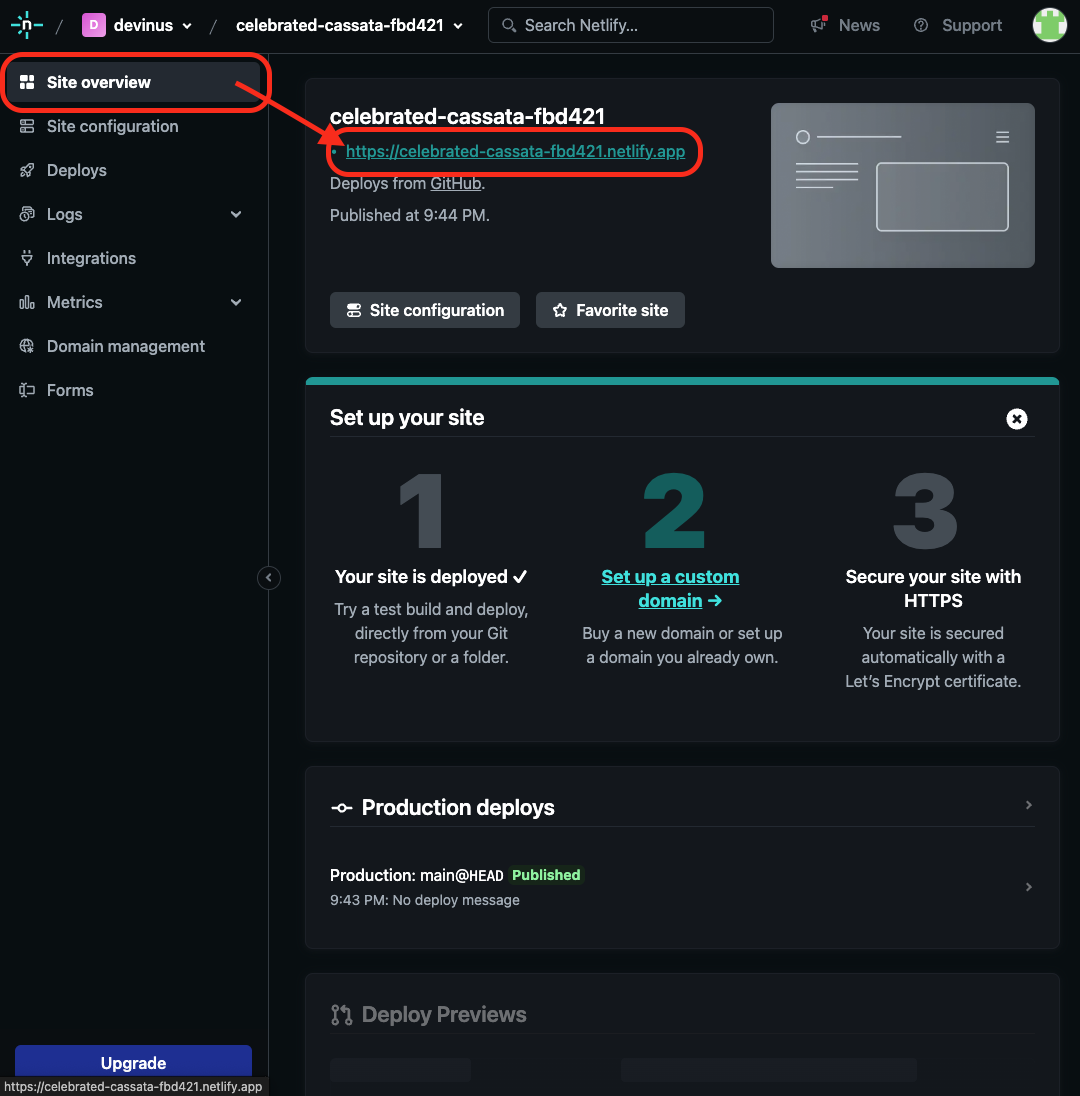1080x1096 pixels.
Task: Open notifications via the News bell icon
Action: click(817, 25)
